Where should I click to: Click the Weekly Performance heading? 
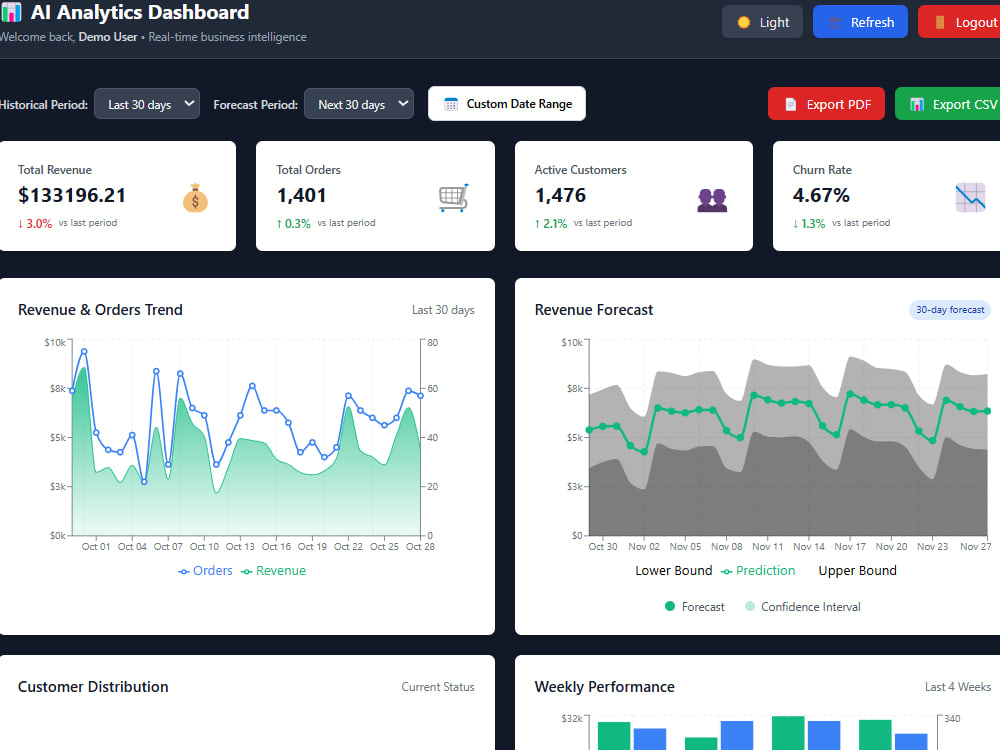pyautogui.click(x=605, y=687)
